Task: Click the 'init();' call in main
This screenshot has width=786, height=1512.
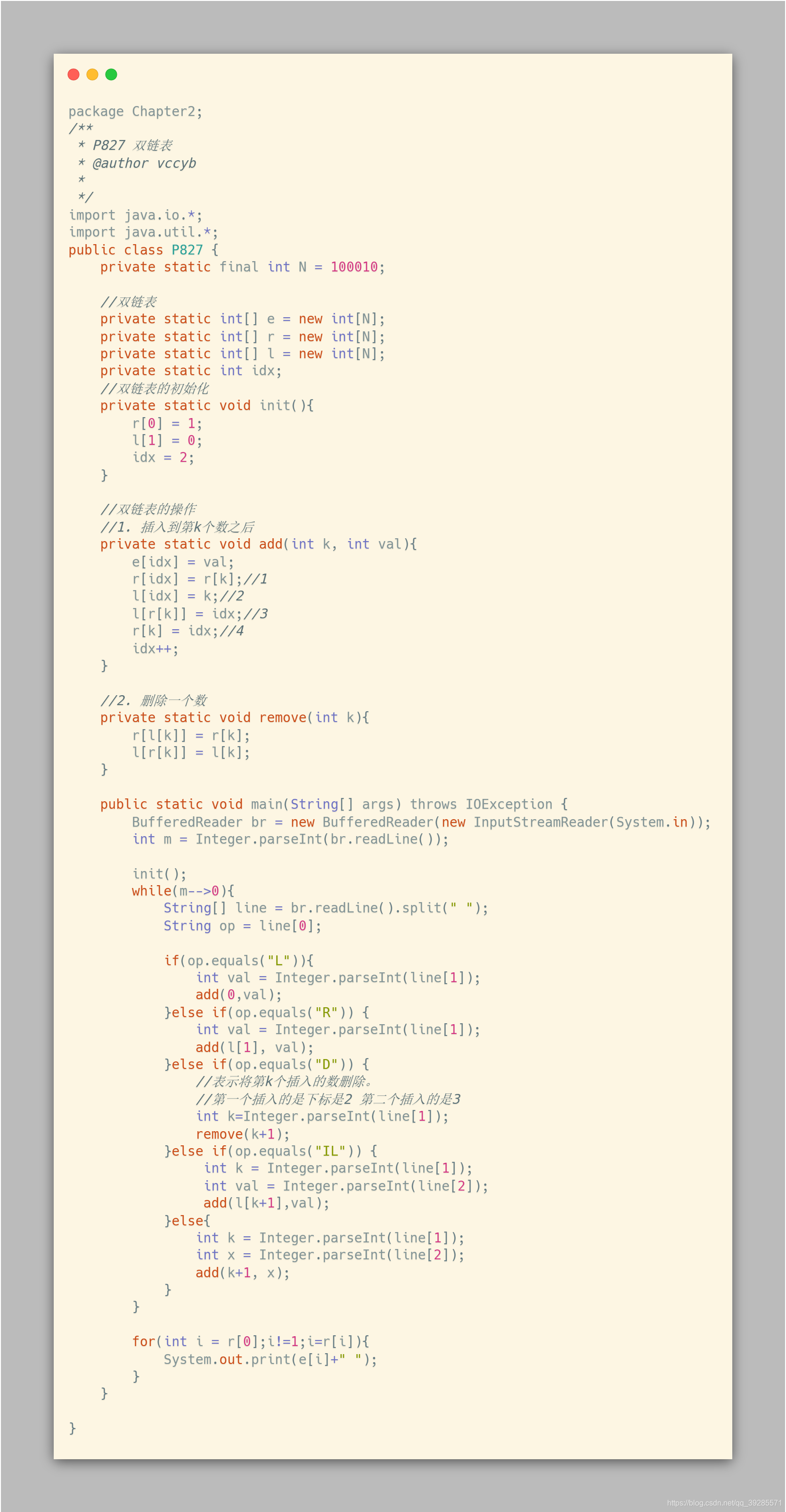Action: pos(159,874)
